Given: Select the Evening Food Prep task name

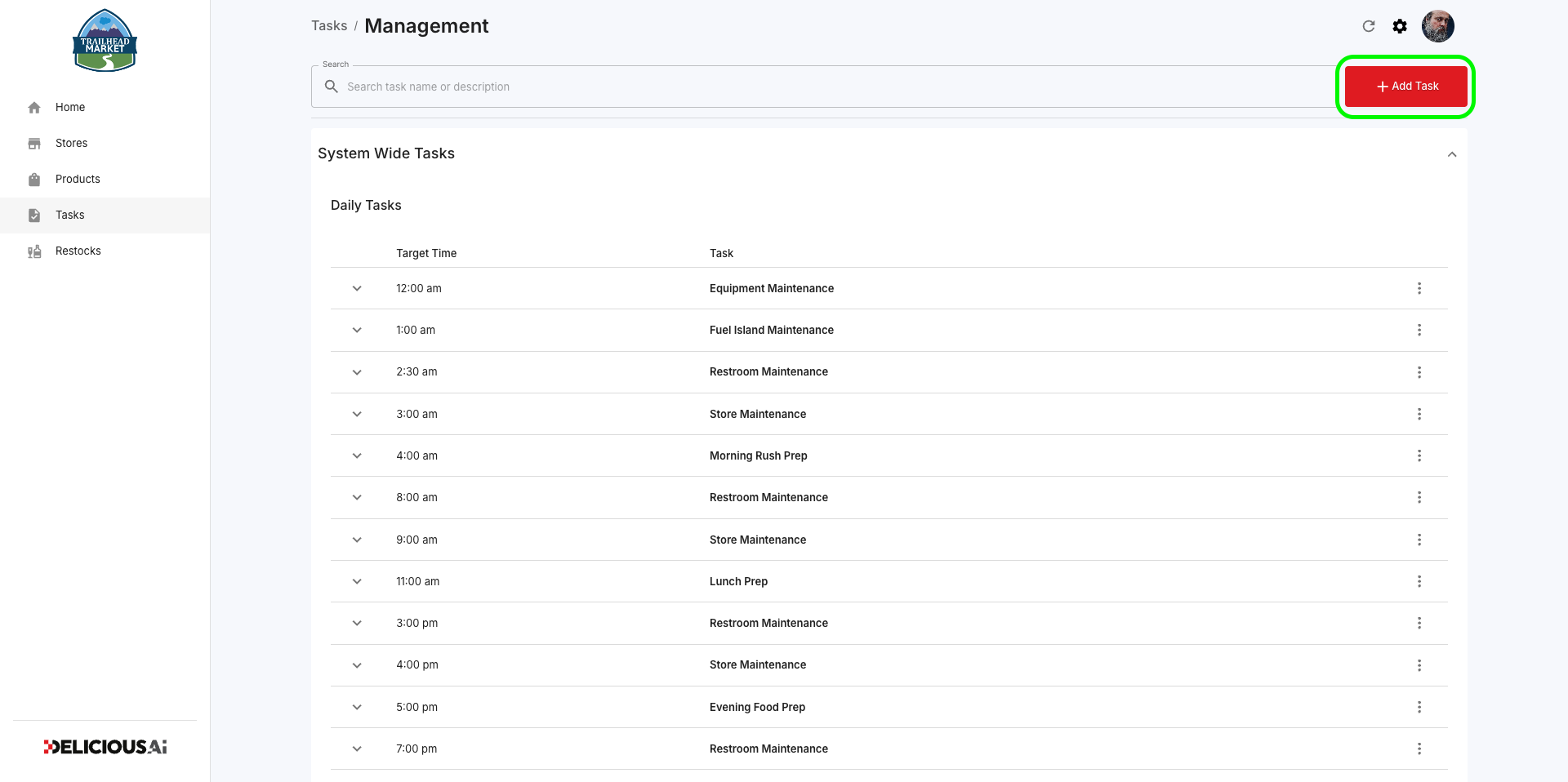Looking at the screenshot, I should point(757,707).
